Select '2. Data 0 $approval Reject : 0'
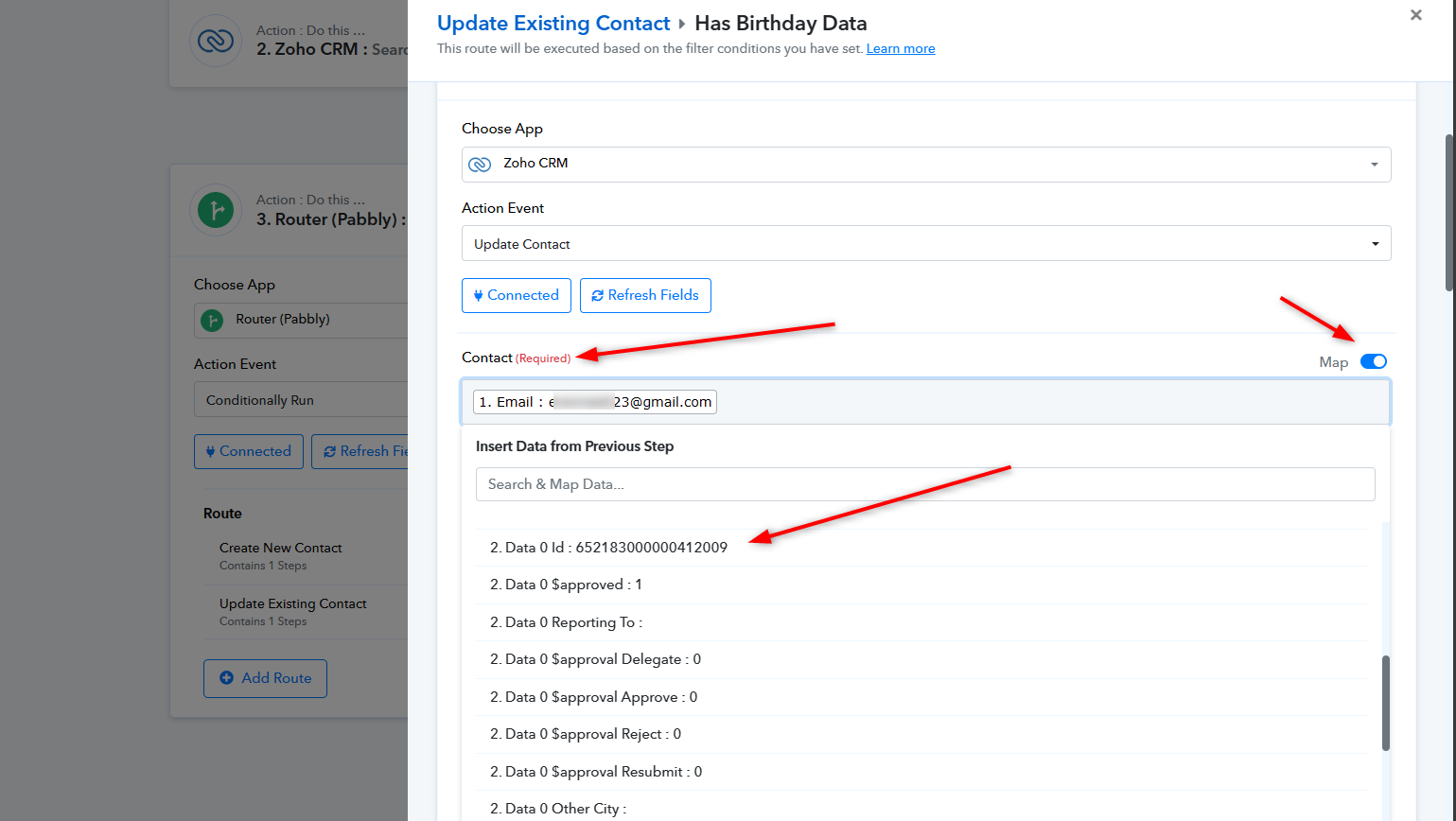 [921, 734]
